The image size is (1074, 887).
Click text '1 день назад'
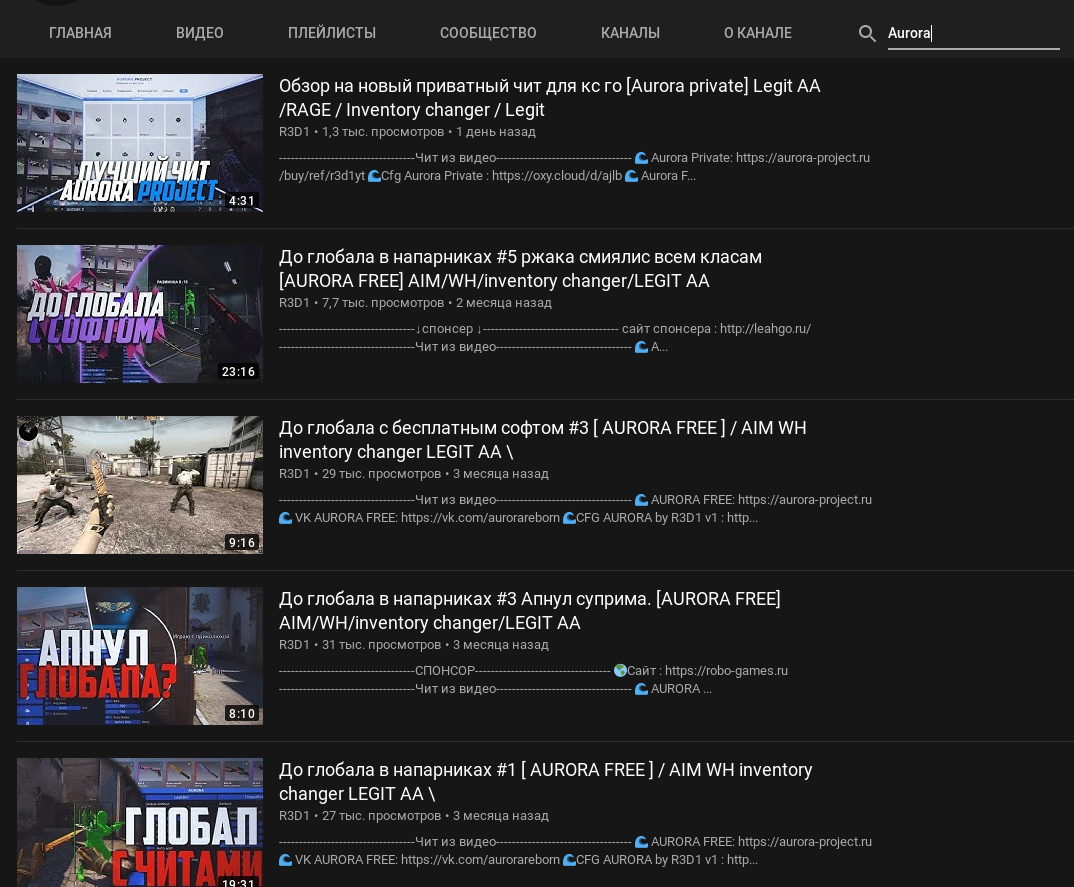pyautogui.click(x=496, y=132)
